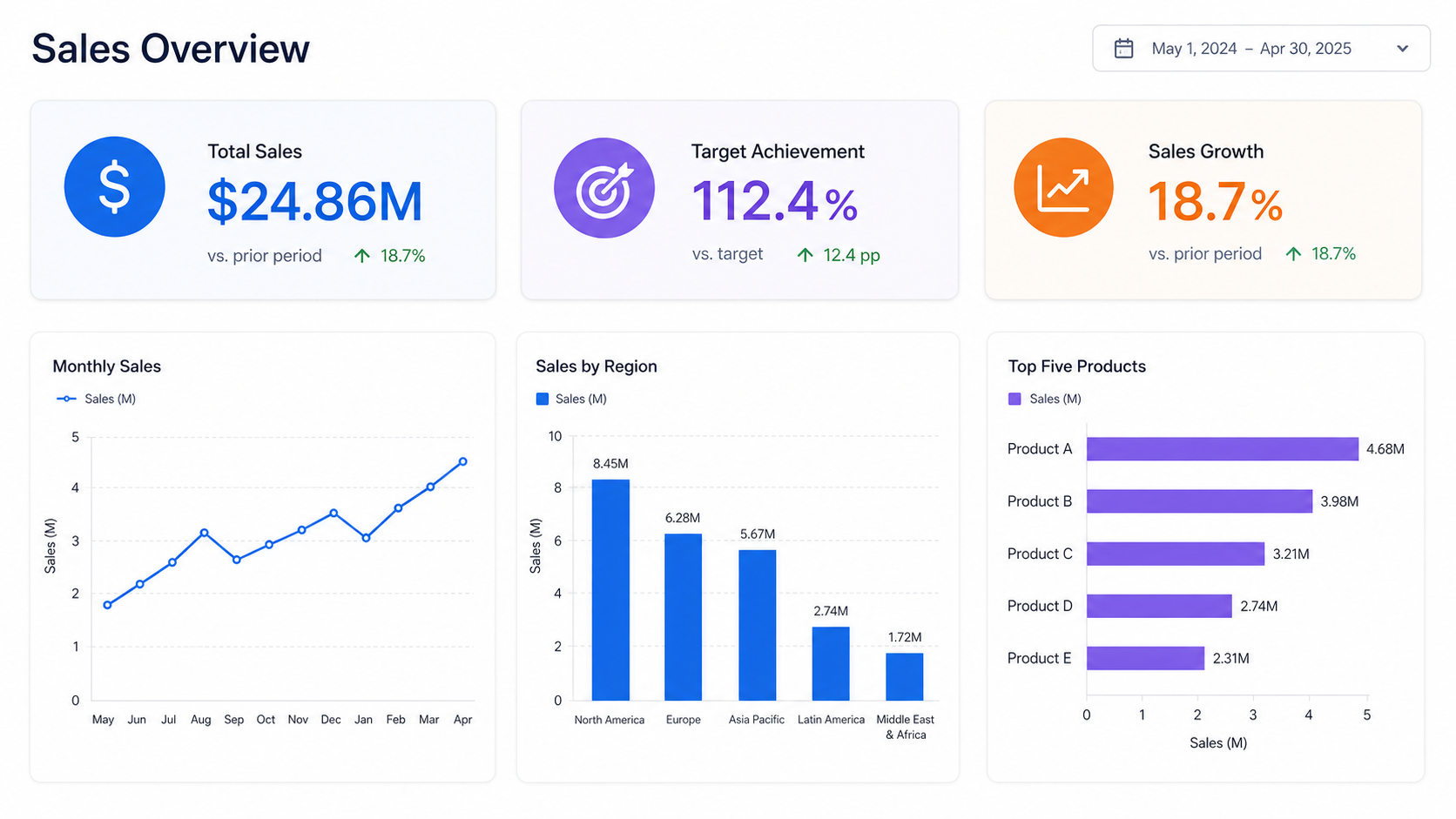Viewport: 1456px width, 819px height.
Task: Click the blue dollar sign icon
Action: [115, 186]
